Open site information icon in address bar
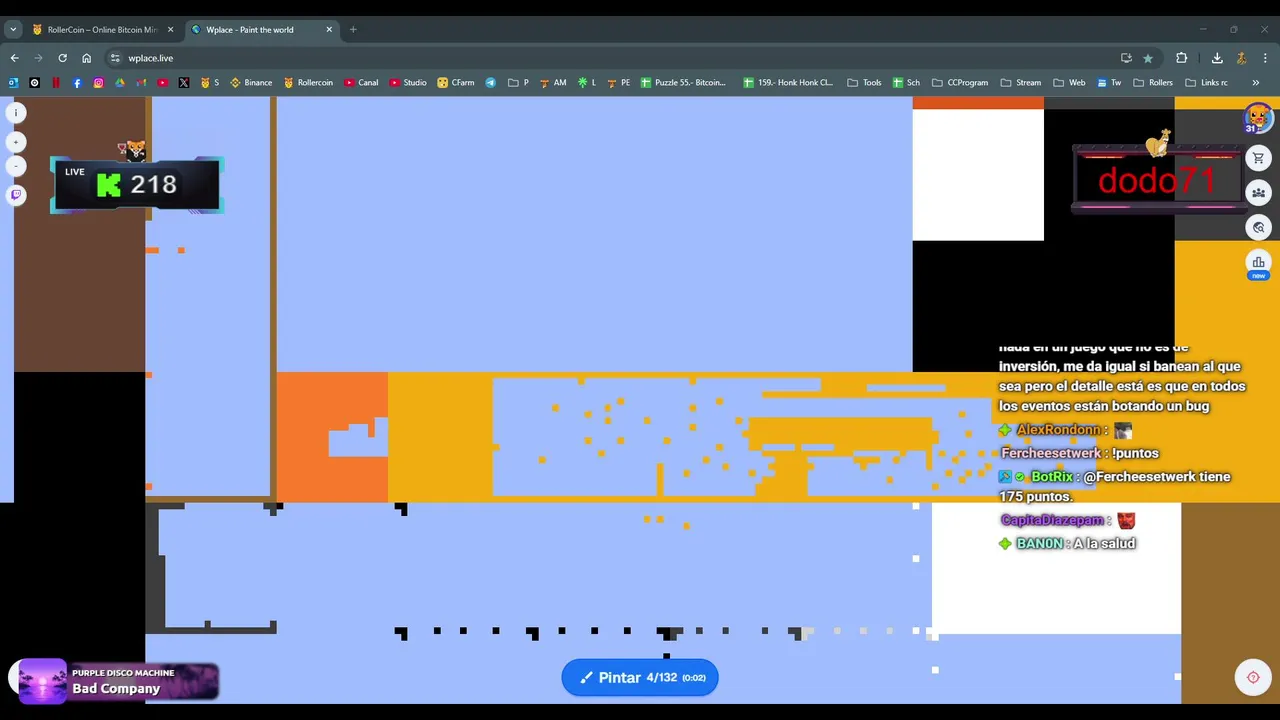This screenshot has height=720, width=1280. pyautogui.click(x=115, y=58)
